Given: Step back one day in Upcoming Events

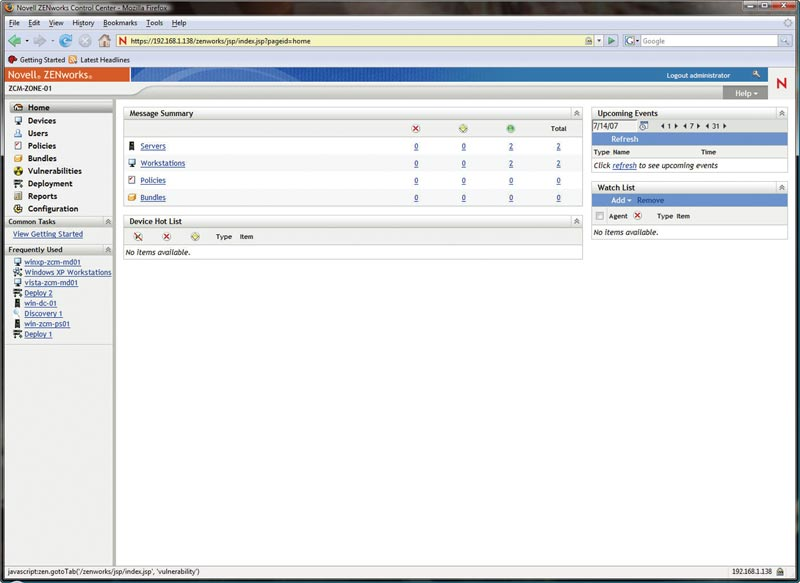Looking at the screenshot, I should [662, 126].
